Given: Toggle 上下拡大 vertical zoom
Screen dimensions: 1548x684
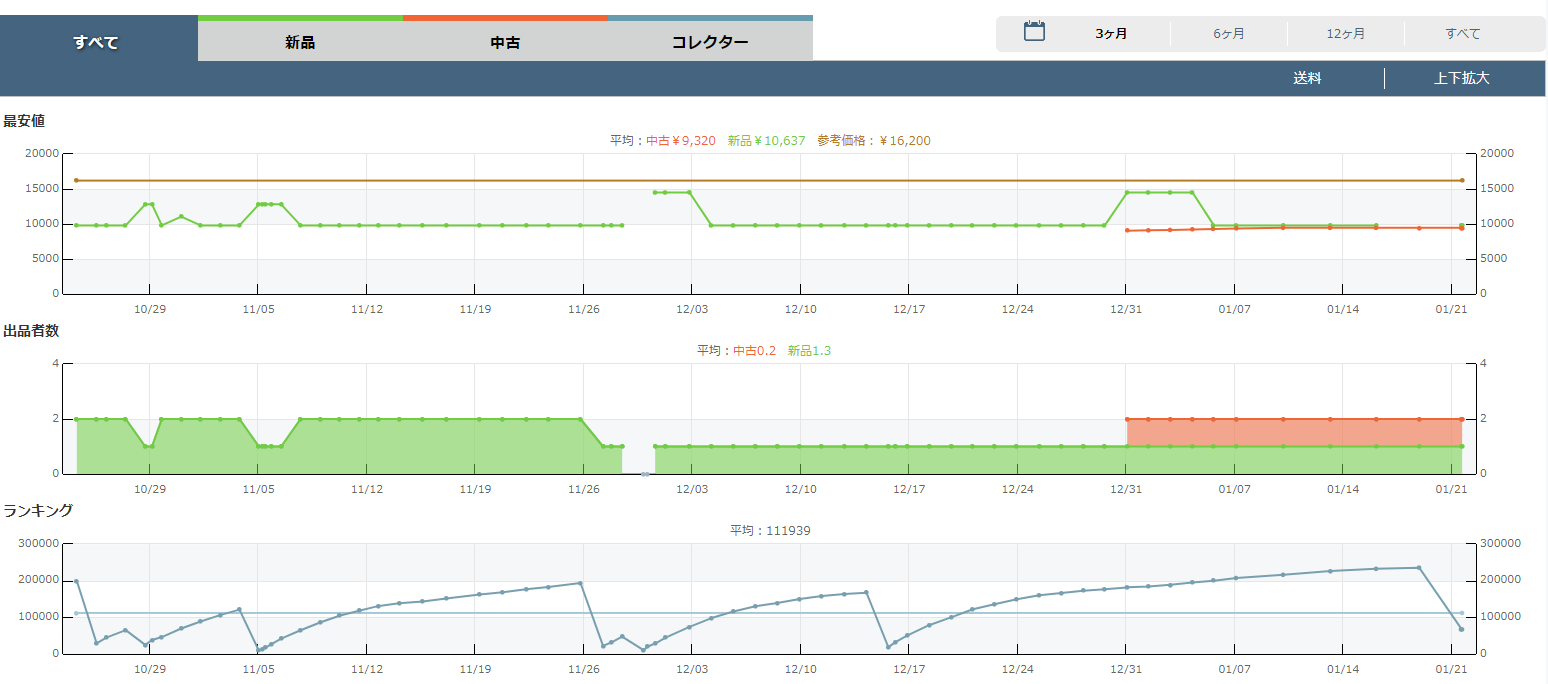Looking at the screenshot, I should point(1461,78).
